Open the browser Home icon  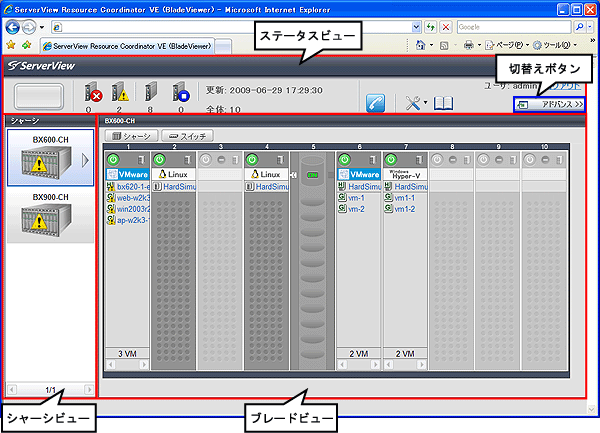tap(420, 45)
